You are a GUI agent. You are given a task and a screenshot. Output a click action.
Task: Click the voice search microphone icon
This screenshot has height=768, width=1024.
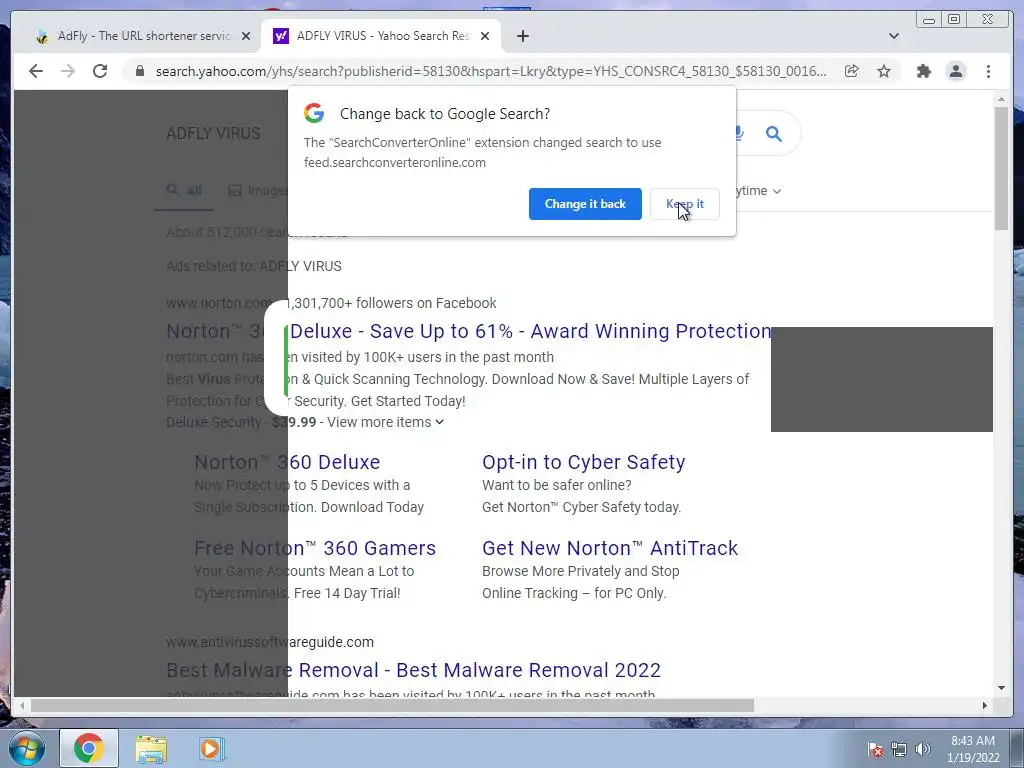tap(739, 133)
